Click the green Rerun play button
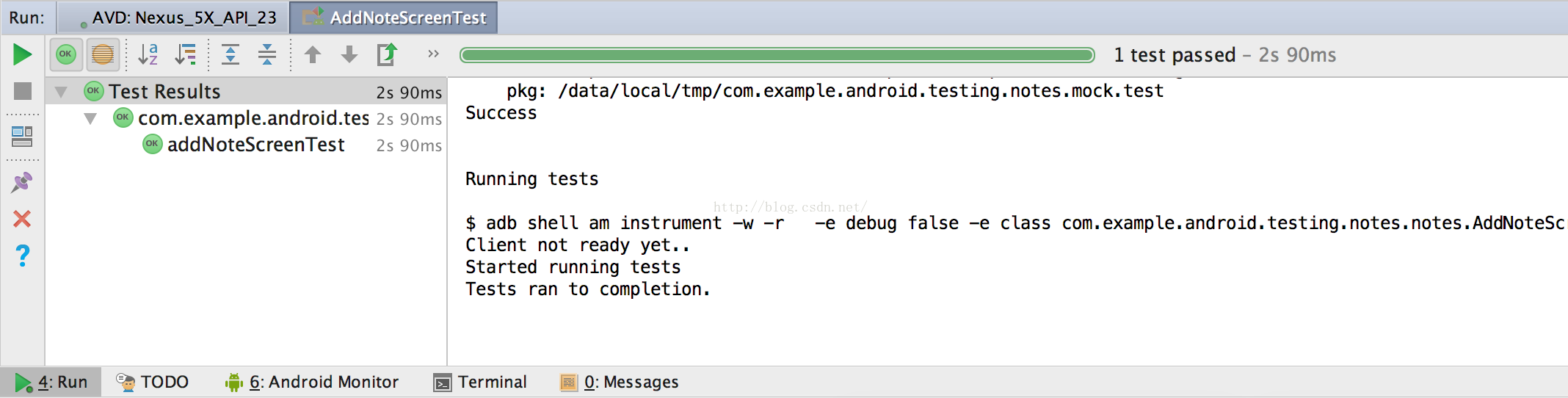 point(23,54)
